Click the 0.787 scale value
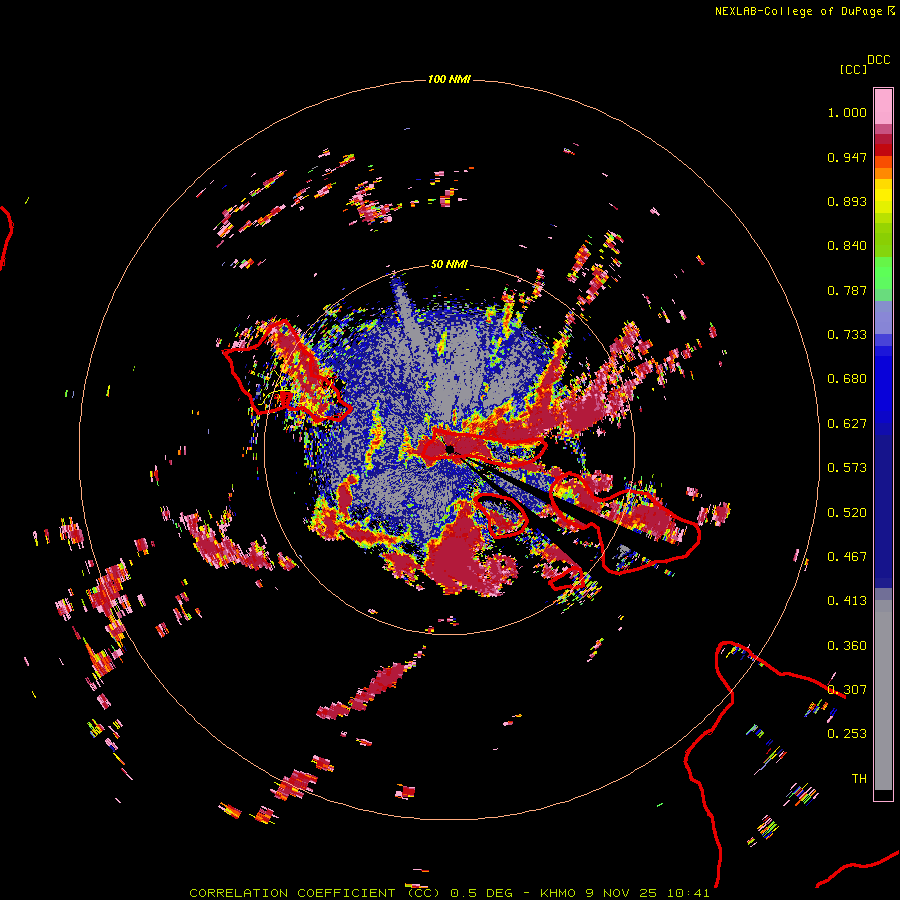Screen dimensions: 900x900 pyautogui.click(x=847, y=290)
